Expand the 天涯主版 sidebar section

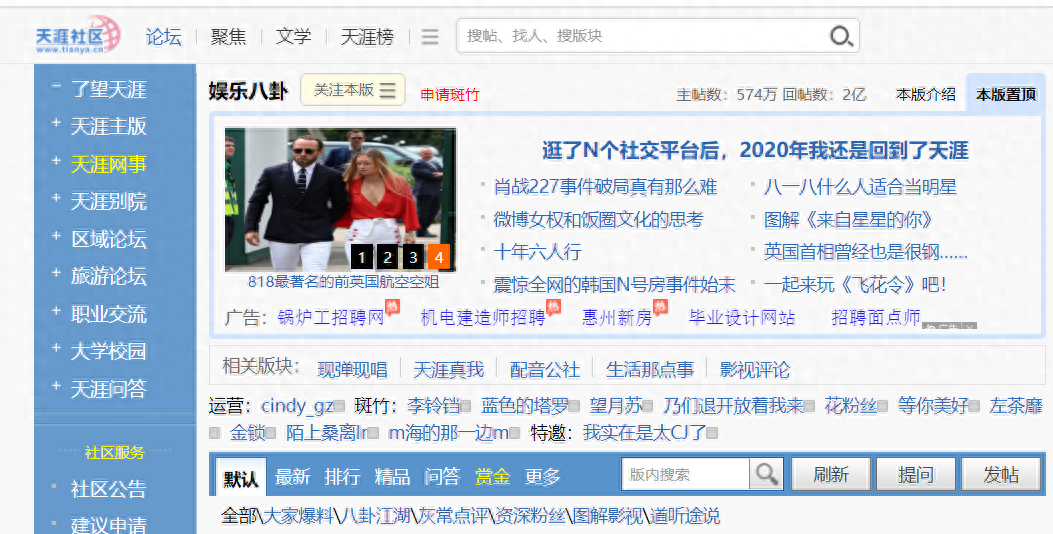[x=56, y=124]
